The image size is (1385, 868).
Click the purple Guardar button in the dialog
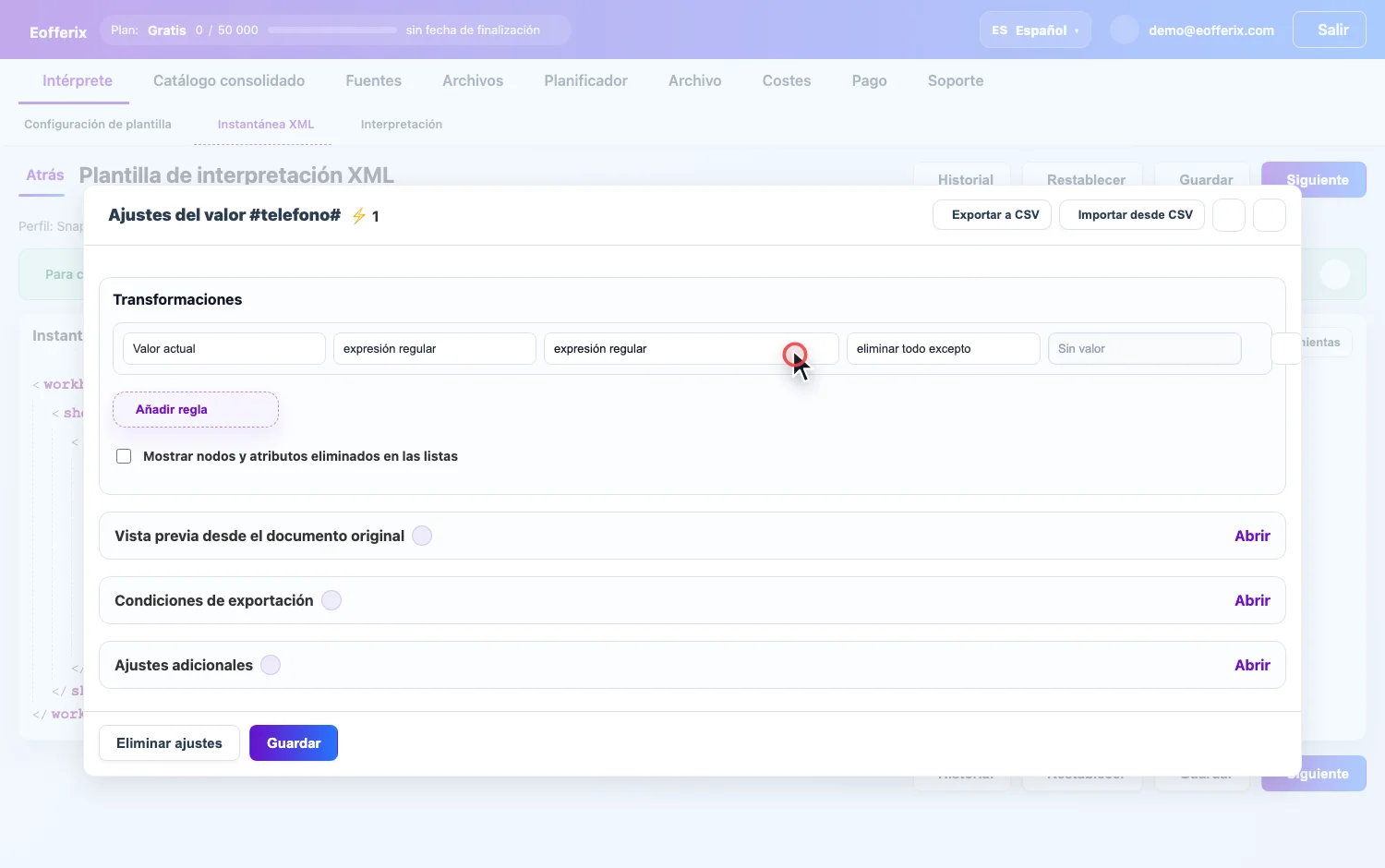(x=294, y=743)
